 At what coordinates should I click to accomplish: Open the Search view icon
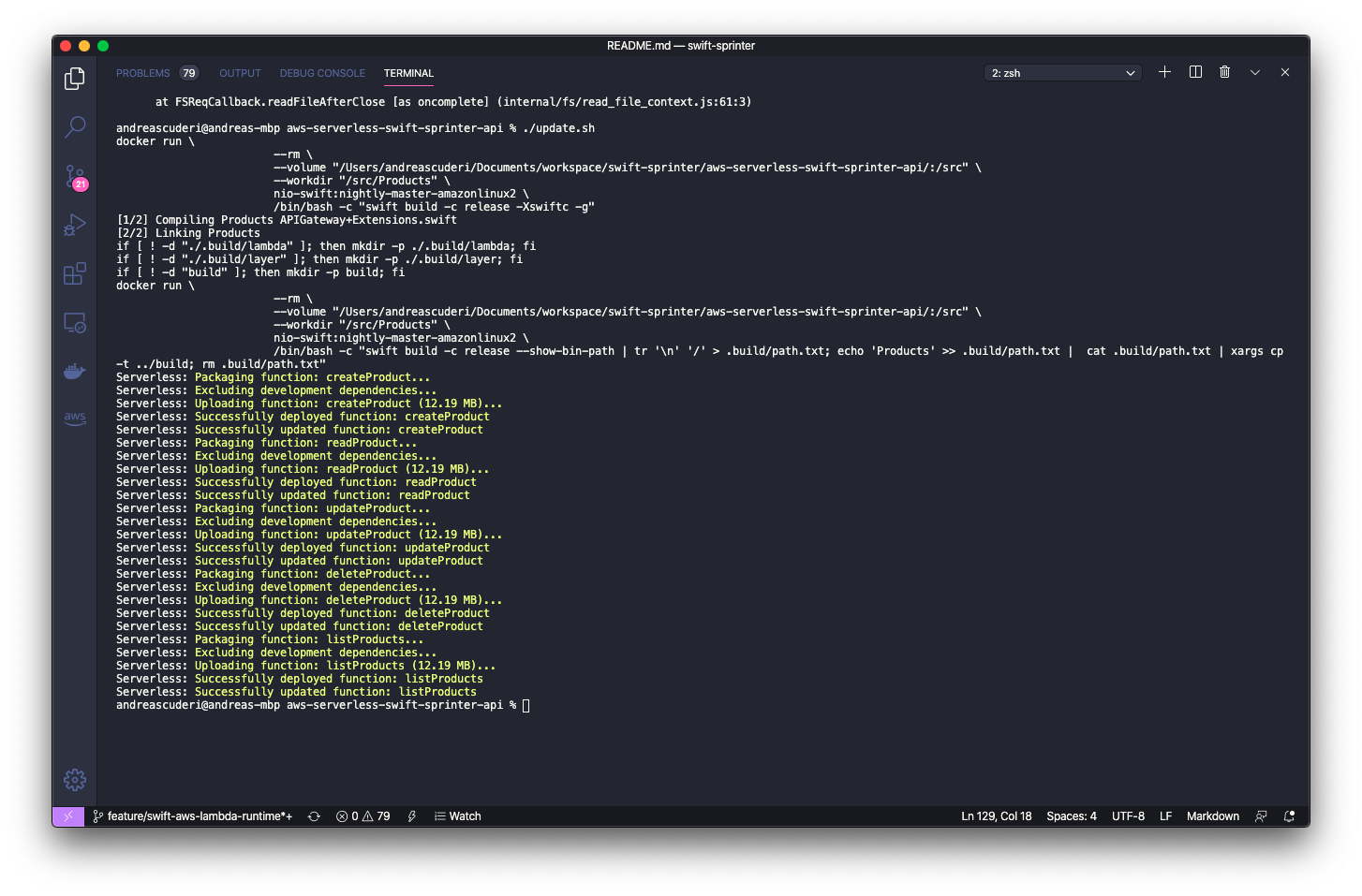[x=75, y=127]
